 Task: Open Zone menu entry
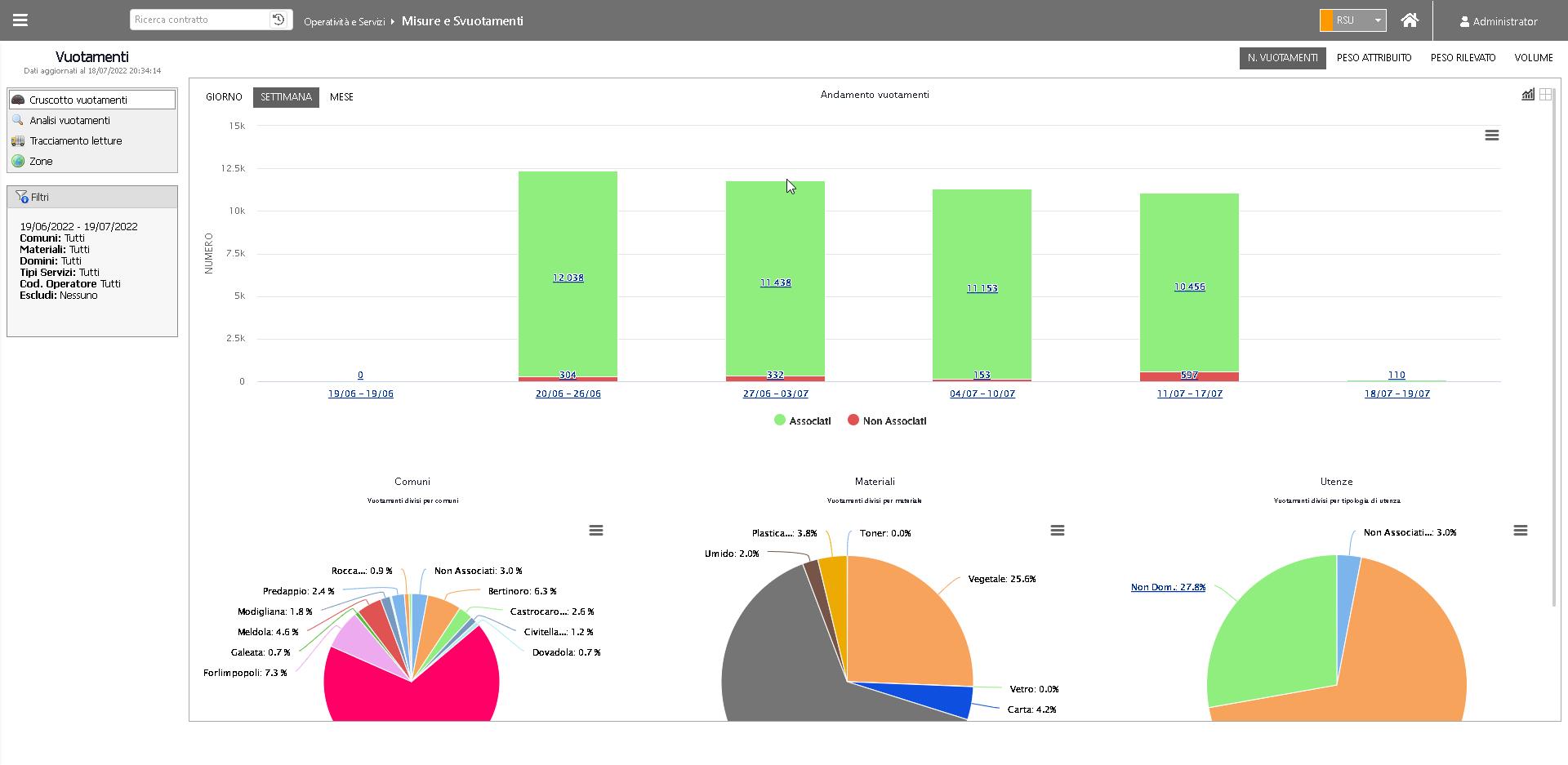coord(92,161)
